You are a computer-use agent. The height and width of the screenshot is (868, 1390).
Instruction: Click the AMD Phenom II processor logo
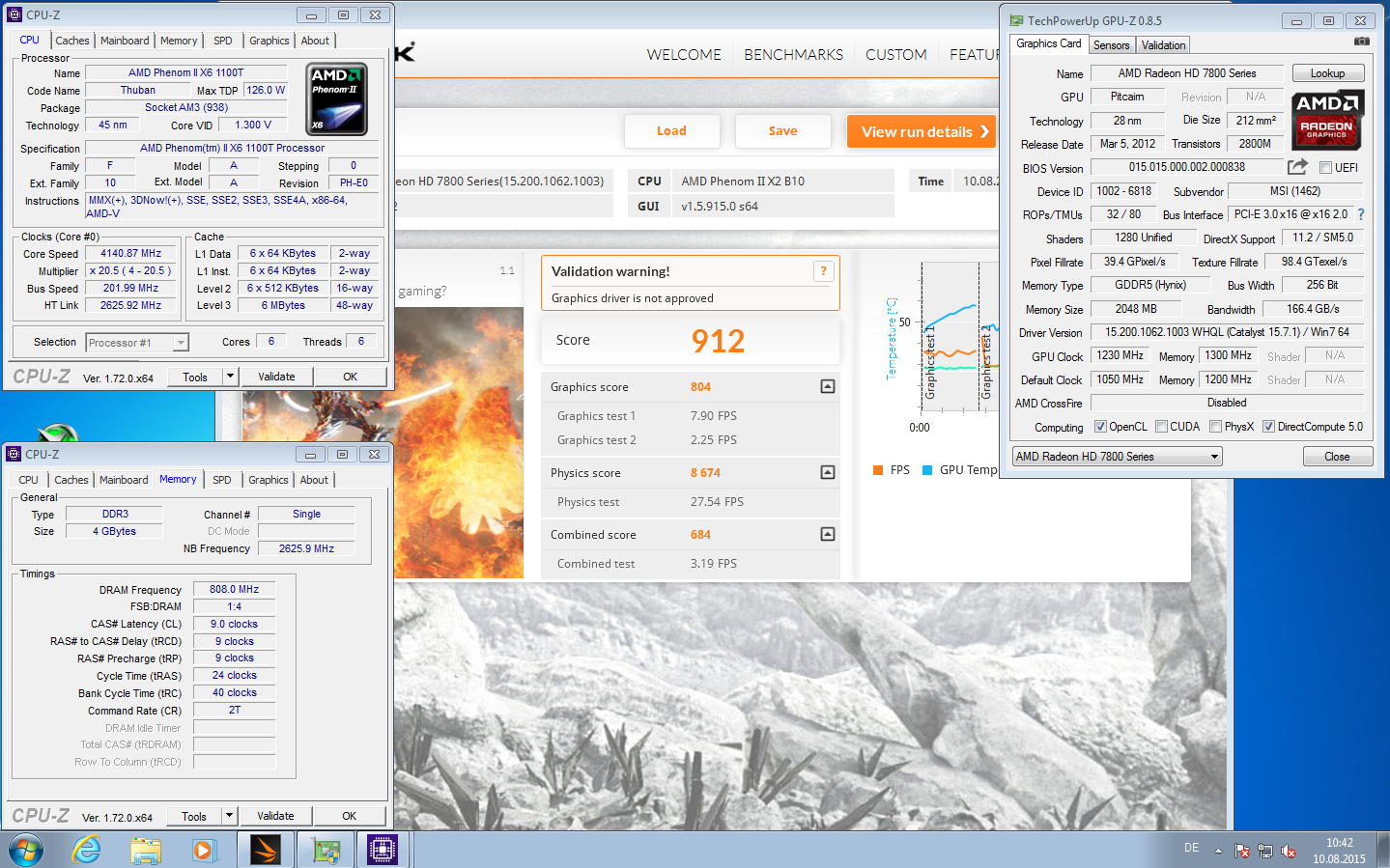click(336, 98)
